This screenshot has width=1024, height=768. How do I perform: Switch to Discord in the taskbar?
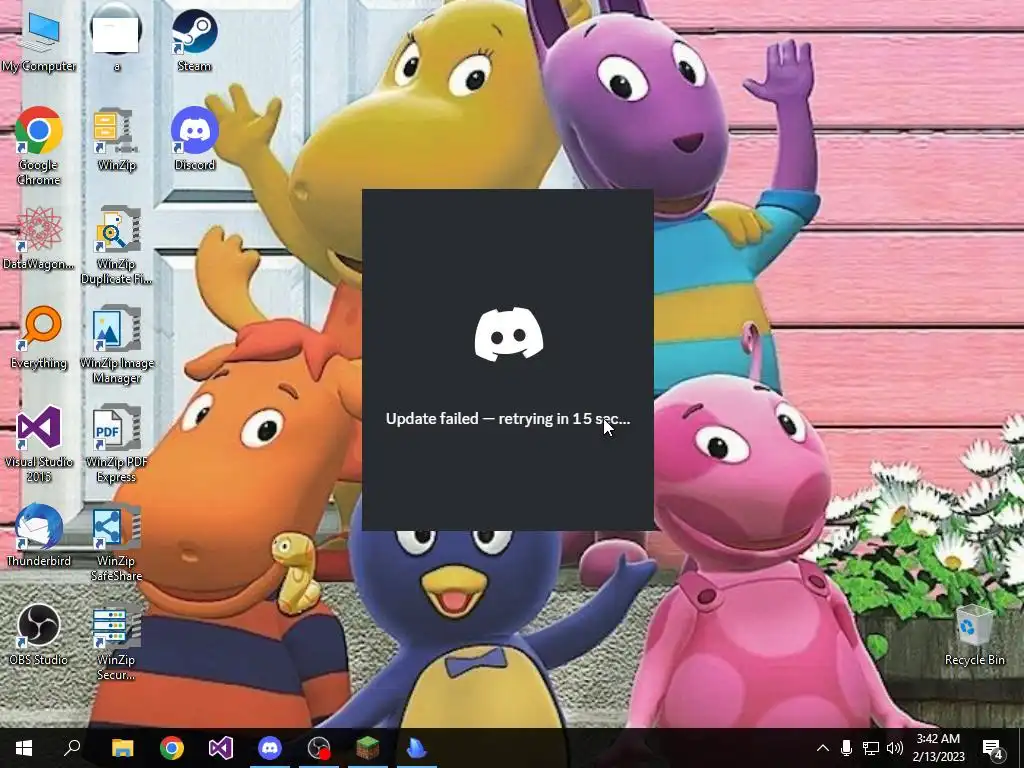click(270, 748)
